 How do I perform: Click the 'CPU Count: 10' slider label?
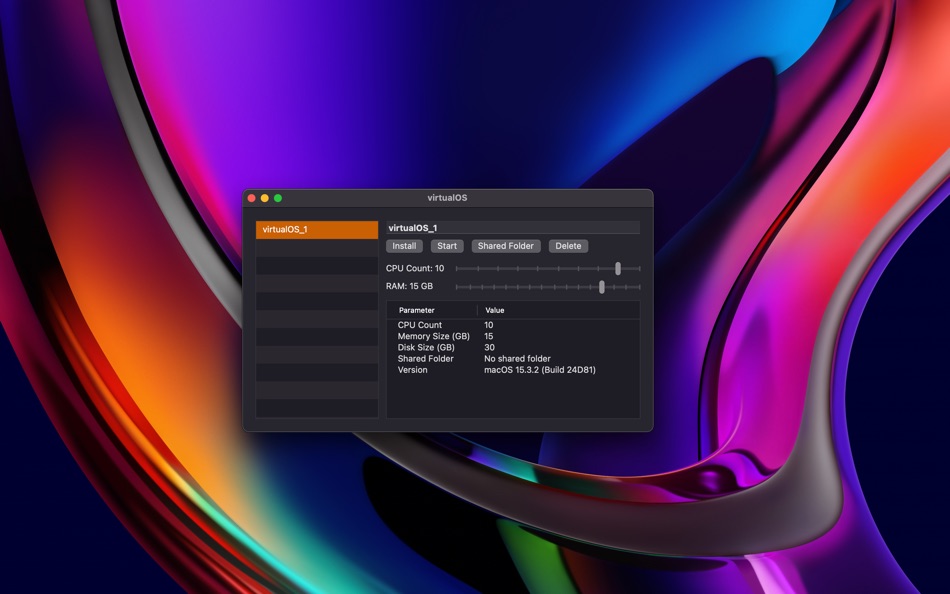(415, 269)
